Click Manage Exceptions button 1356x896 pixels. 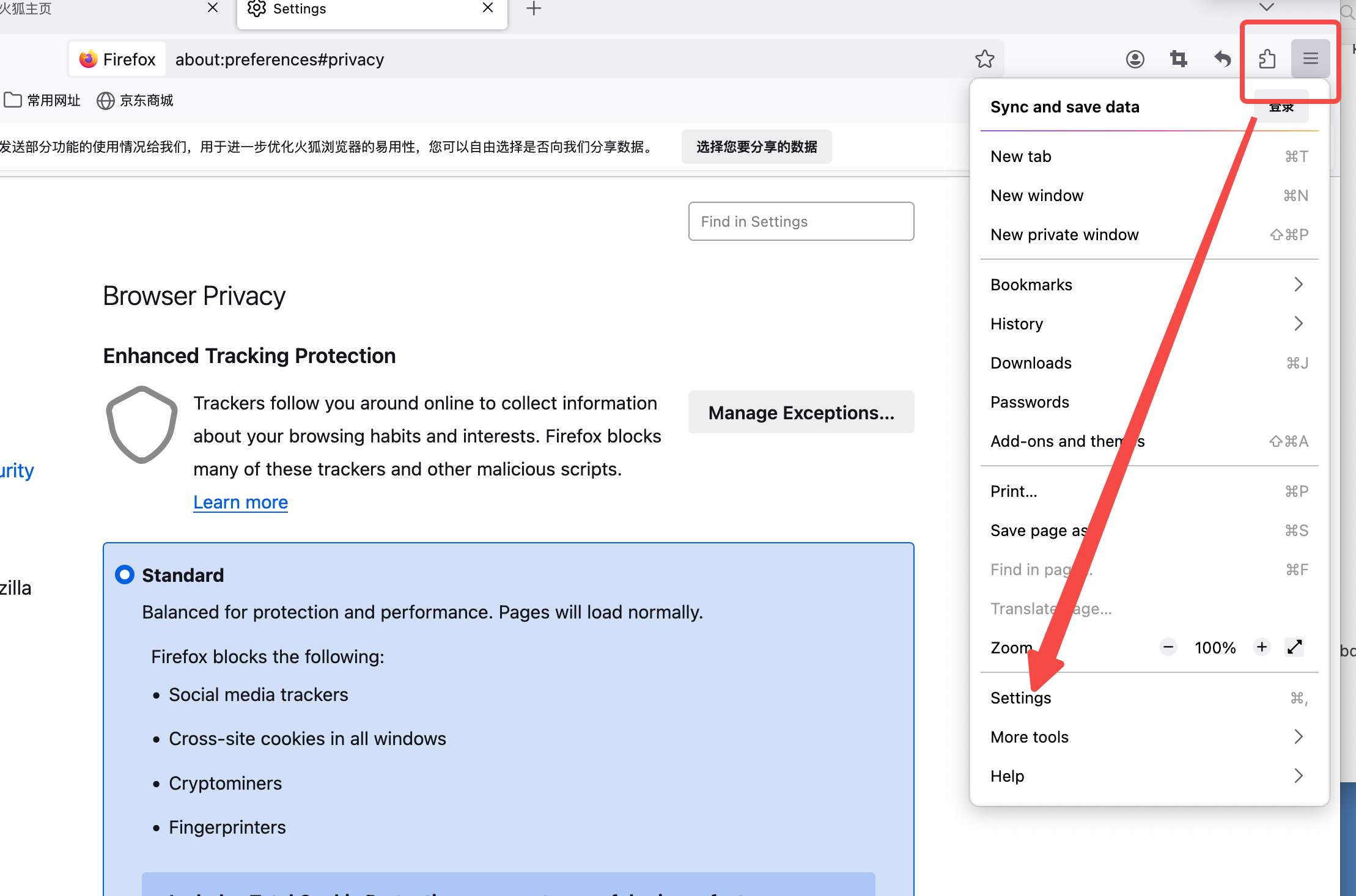pyautogui.click(x=801, y=413)
